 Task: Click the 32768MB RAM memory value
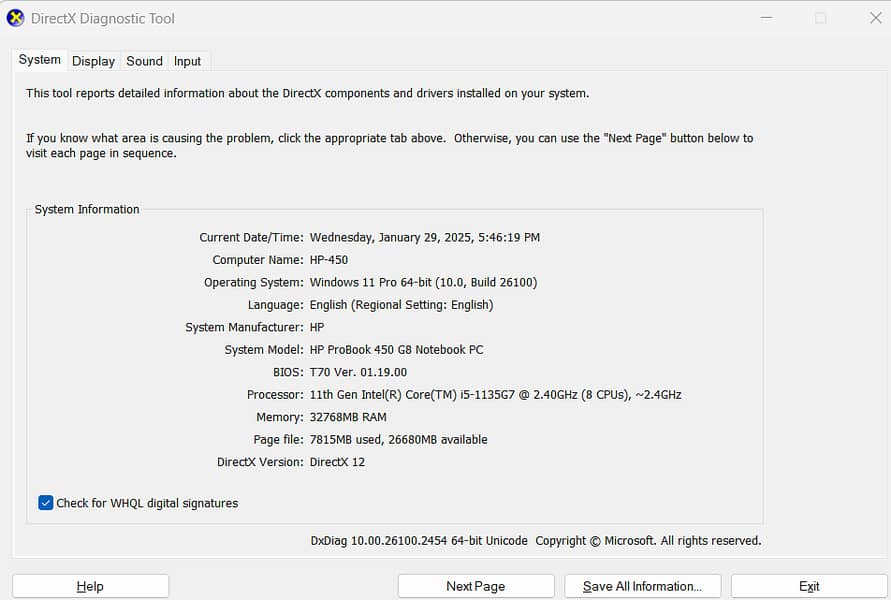pyautogui.click(x=348, y=417)
